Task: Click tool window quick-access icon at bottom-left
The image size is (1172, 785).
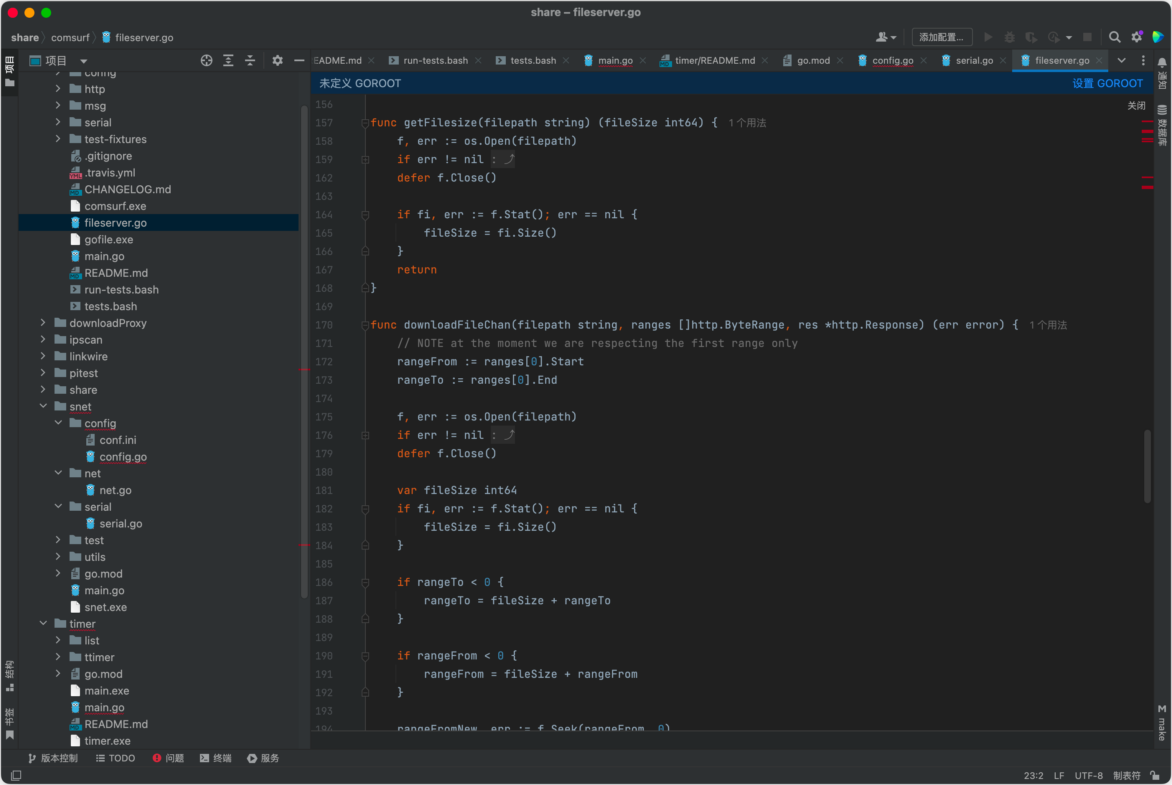Action: coord(16,775)
